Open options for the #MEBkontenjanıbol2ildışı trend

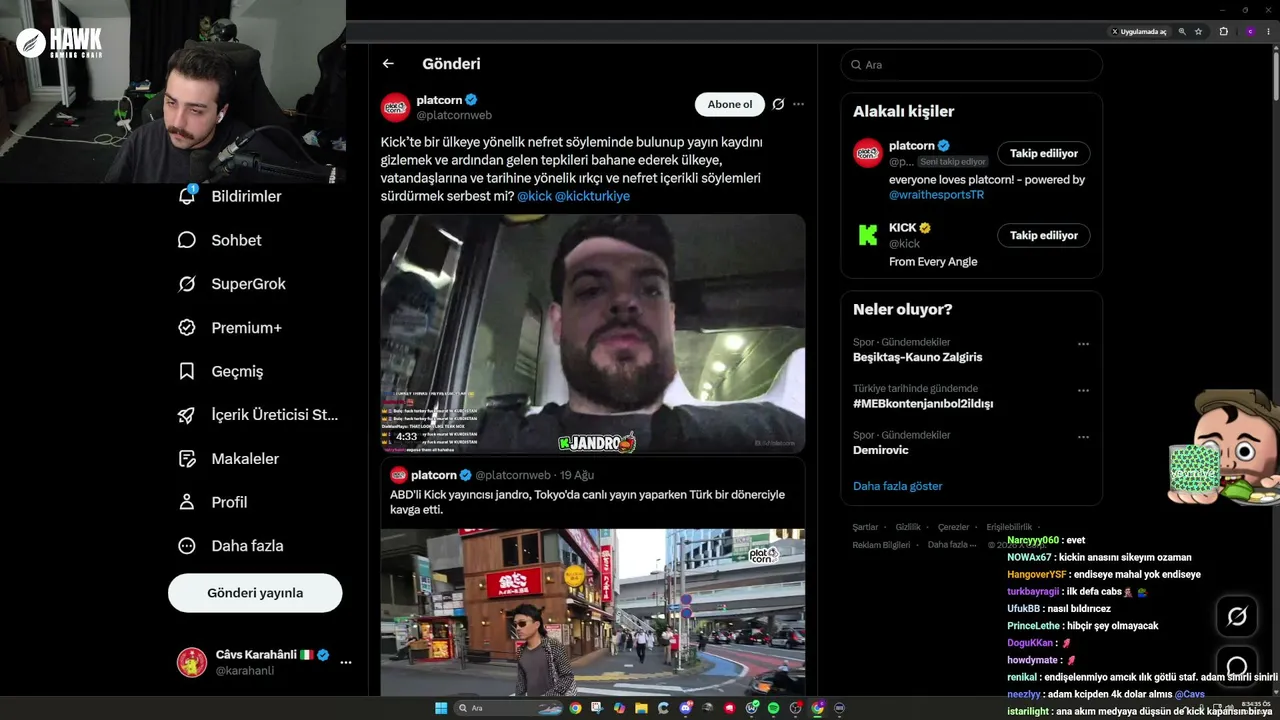pyautogui.click(x=1083, y=391)
